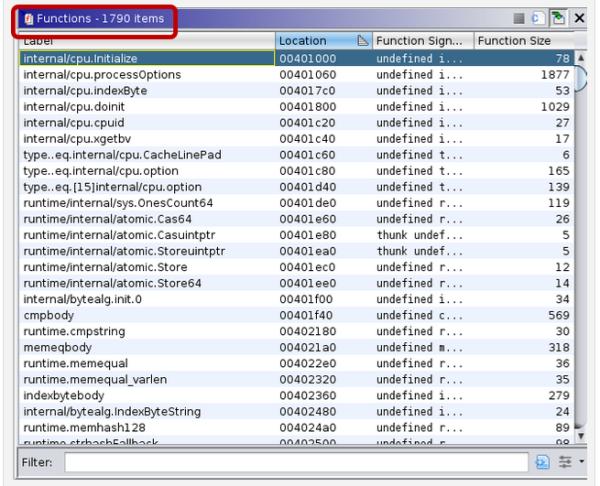The image size is (600, 486).
Task: Open filter options sliders icon
Action: click(563, 463)
